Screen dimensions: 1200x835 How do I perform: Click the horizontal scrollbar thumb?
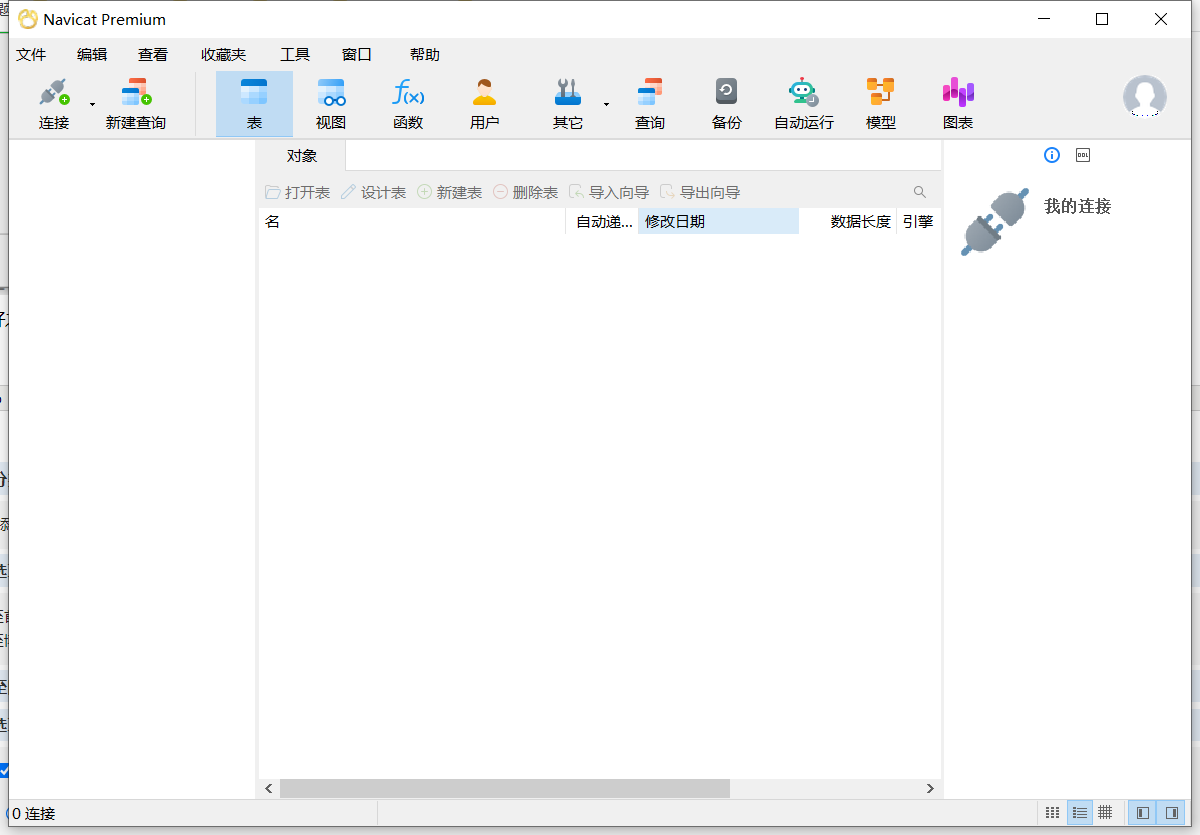504,789
